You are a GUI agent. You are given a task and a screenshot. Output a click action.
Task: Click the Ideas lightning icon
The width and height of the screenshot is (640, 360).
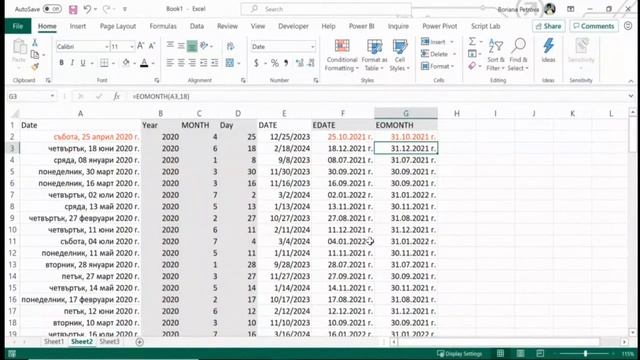548,51
